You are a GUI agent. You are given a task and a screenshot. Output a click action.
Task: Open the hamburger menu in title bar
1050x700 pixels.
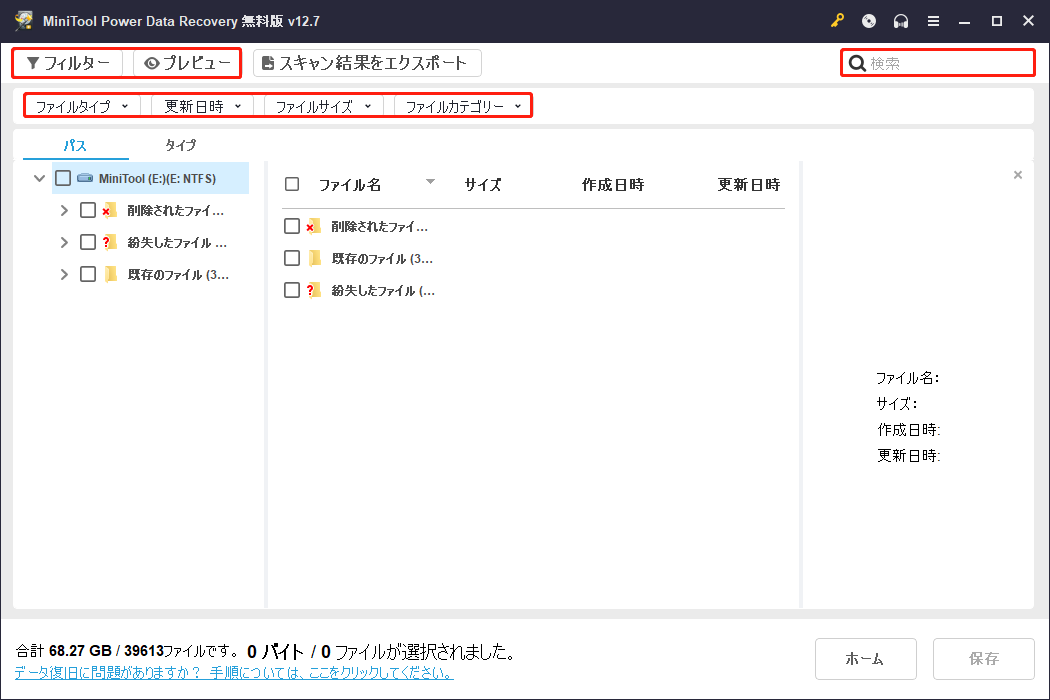coord(933,20)
